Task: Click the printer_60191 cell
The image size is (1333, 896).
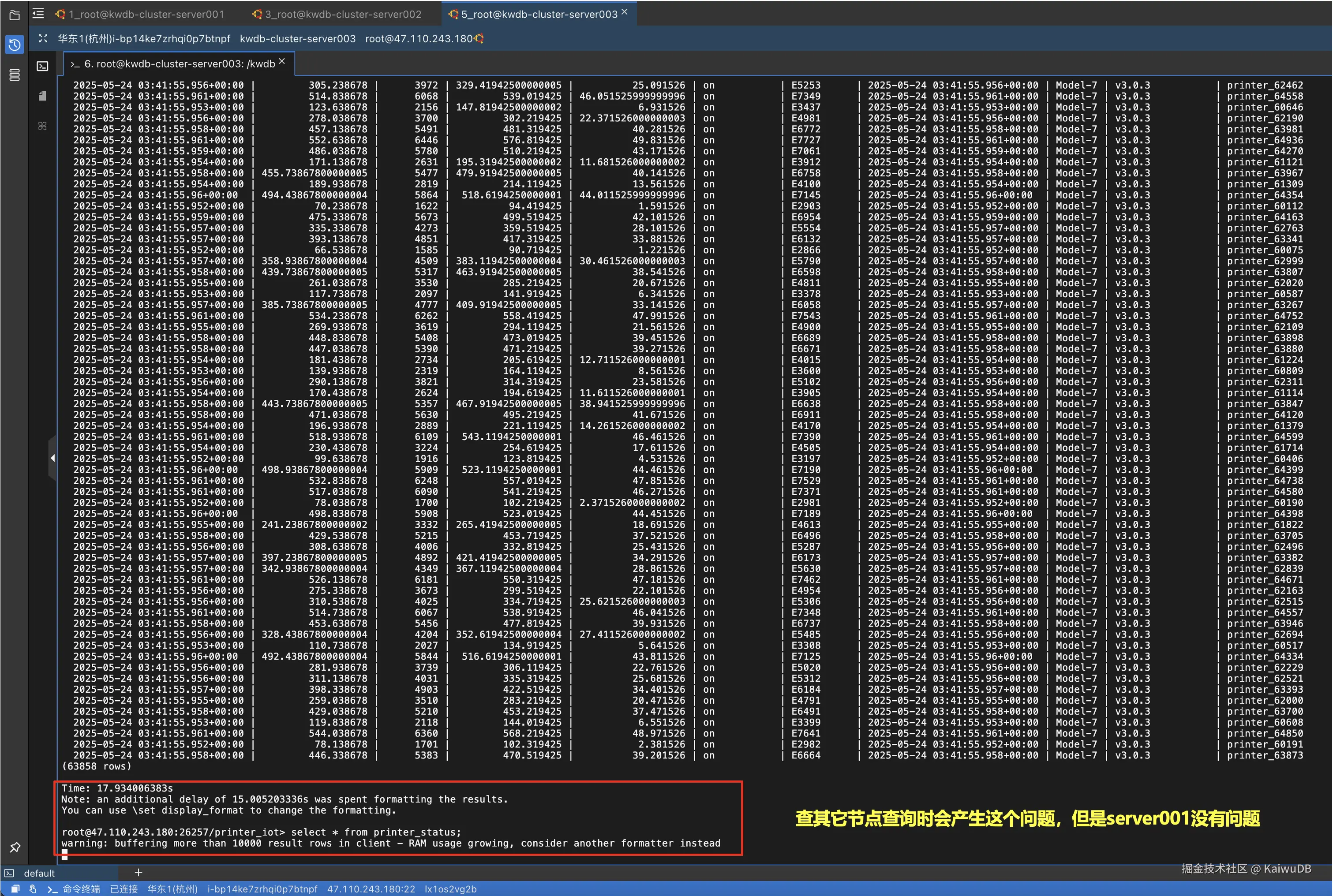Action: (1265, 745)
